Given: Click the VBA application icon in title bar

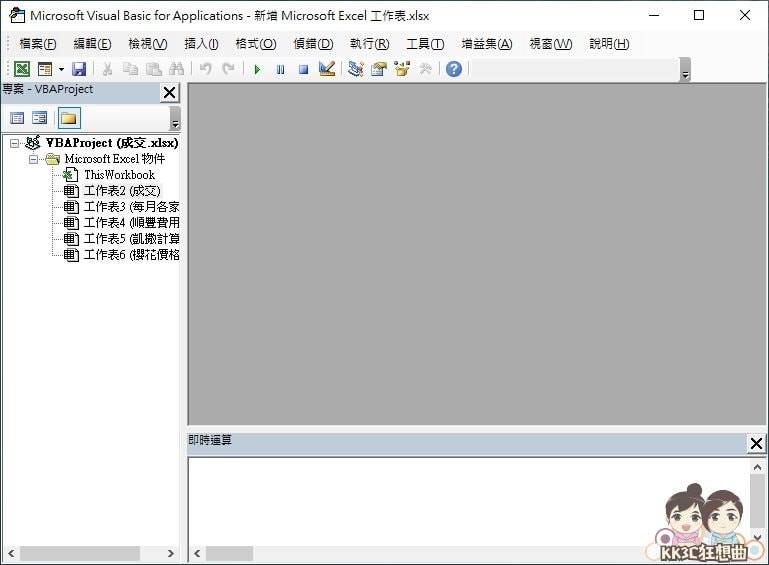Looking at the screenshot, I should [17, 15].
